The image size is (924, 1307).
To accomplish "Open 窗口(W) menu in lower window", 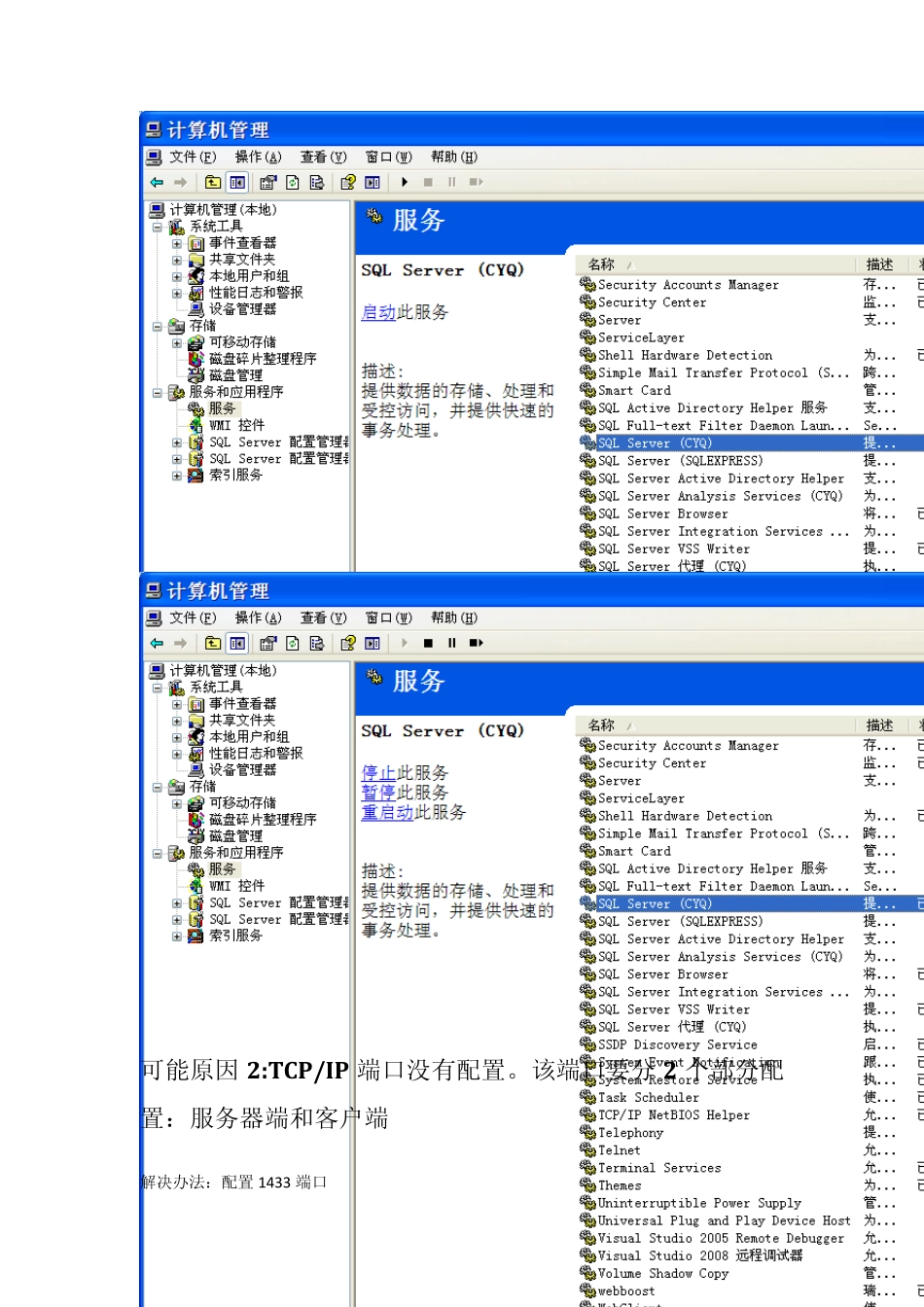I will click(x=389, y=618).
